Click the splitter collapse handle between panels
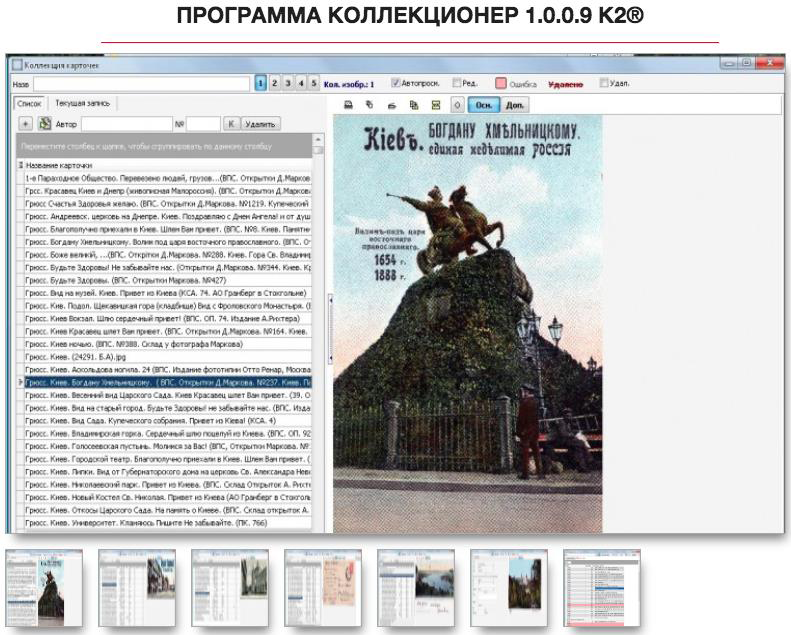The width and height of the screenshot is (791, 635). (330, 329)
